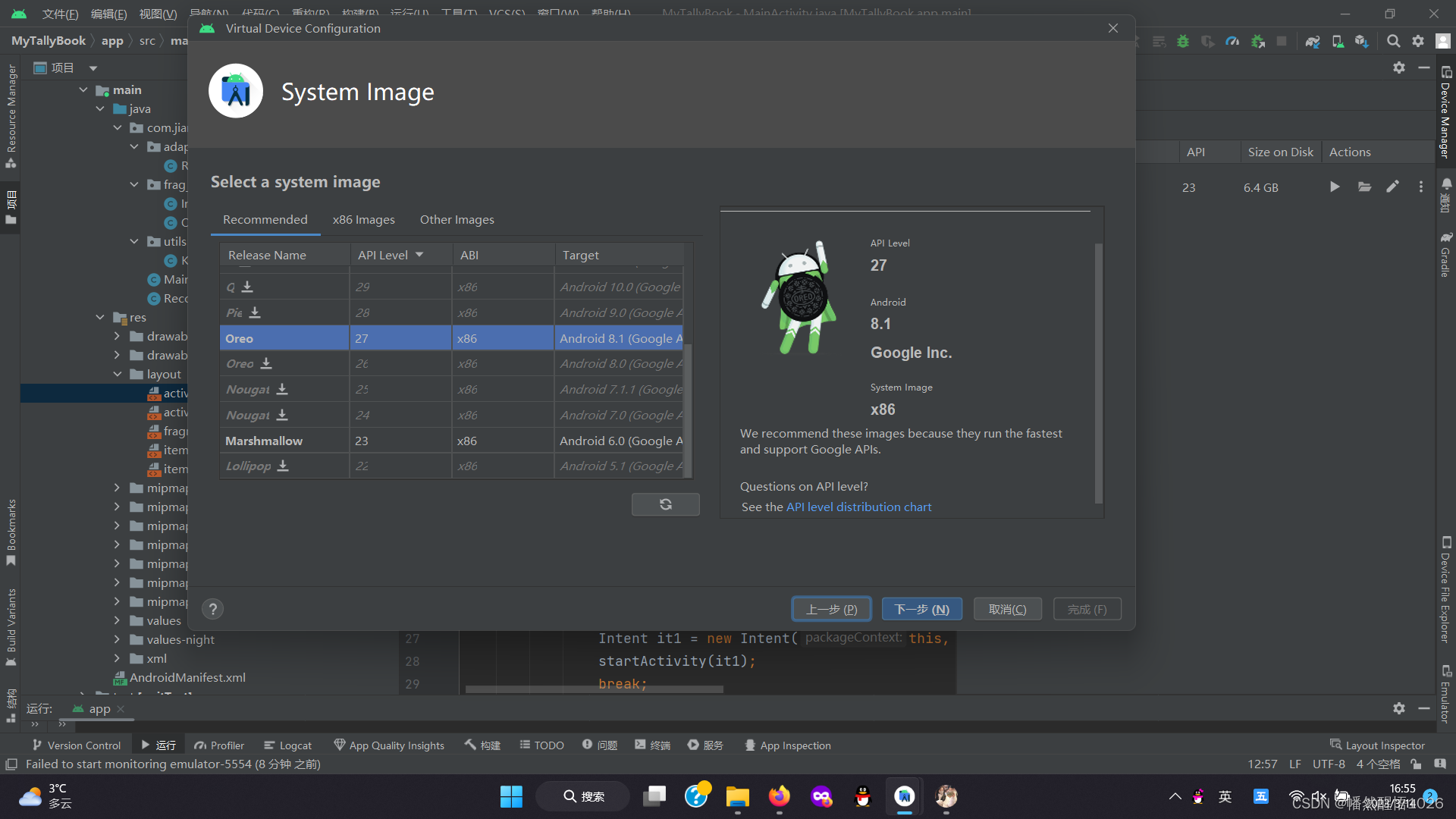The width and height of the screenshot is (1456, 819).
Task: Toggle the Resource Manager side panel
Action: [11, 114]
